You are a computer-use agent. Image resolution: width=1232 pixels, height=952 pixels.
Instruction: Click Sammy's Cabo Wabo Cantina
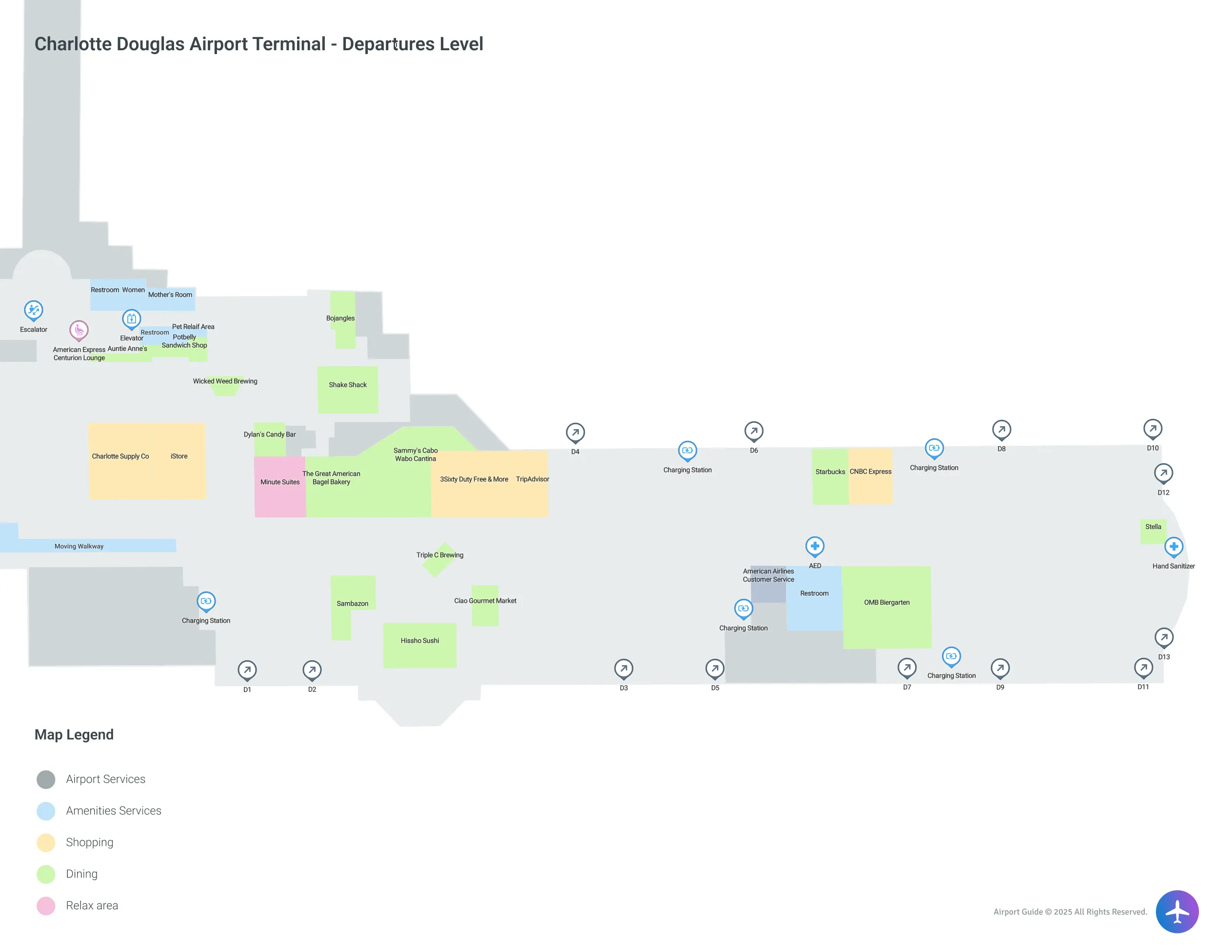(415, 455)
